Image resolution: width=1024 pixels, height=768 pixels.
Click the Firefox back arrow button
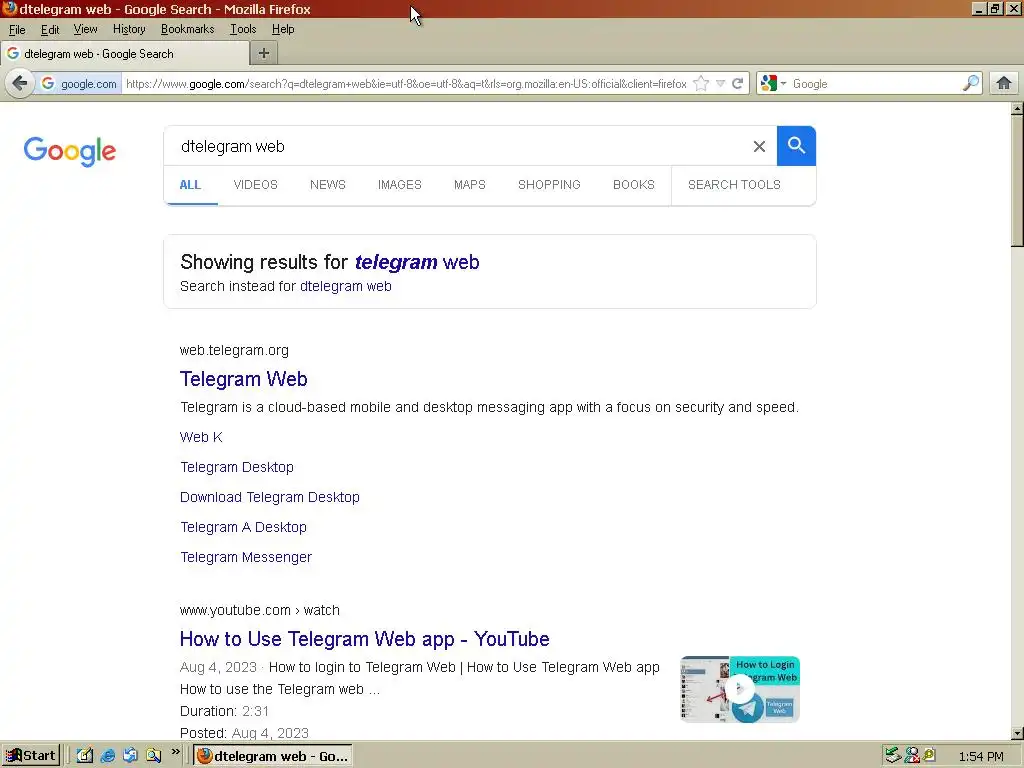(x=20, y=84)
